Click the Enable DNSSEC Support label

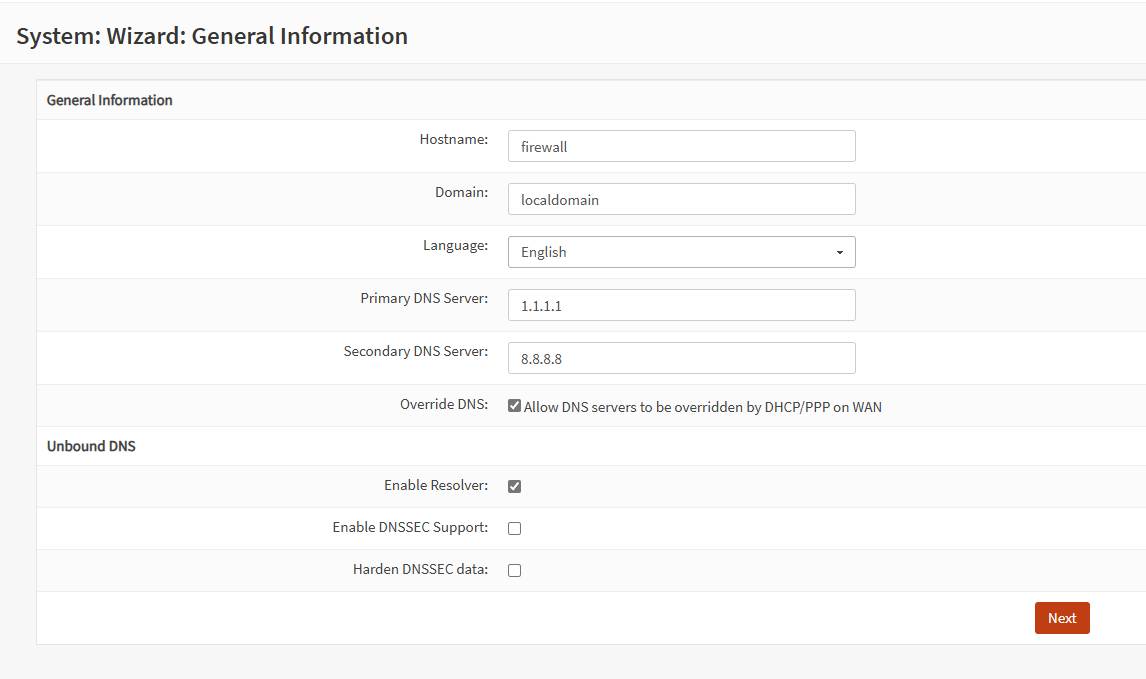410,527
